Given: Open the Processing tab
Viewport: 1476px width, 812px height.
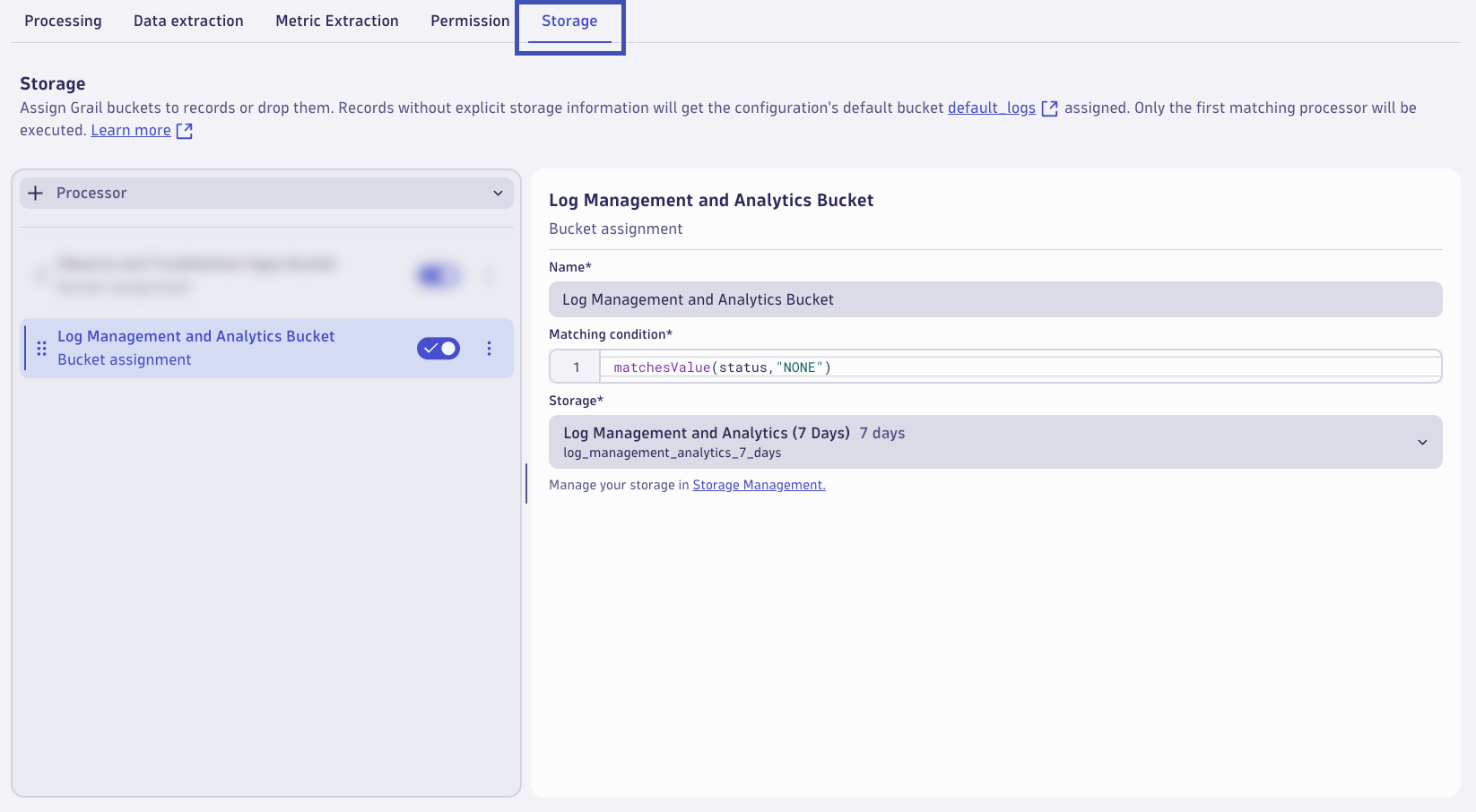Looking at the screenshot, I should pyautogui.click(x=63, y=21).
